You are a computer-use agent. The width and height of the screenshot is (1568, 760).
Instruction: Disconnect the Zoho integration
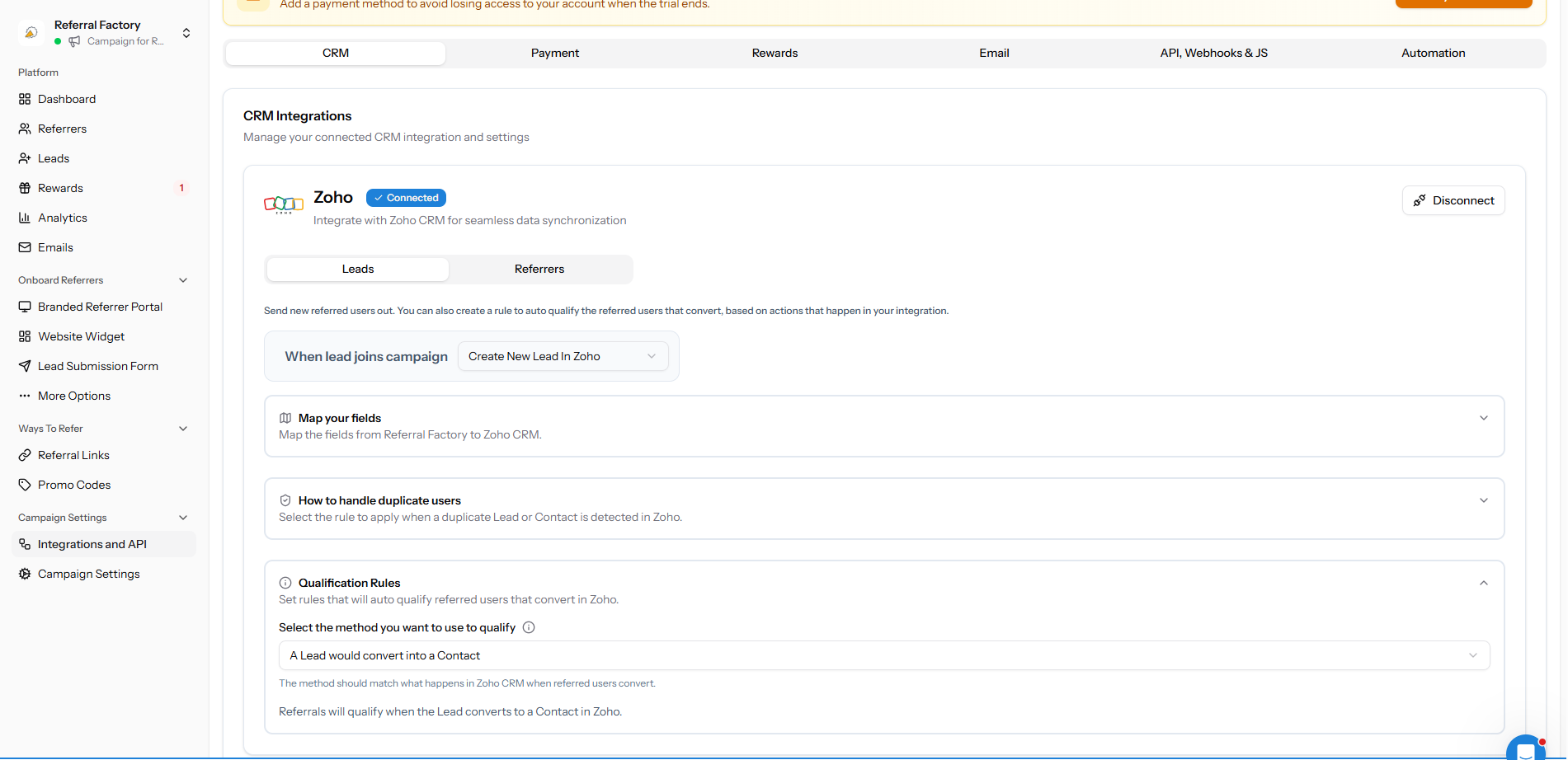click(1453, 200)
